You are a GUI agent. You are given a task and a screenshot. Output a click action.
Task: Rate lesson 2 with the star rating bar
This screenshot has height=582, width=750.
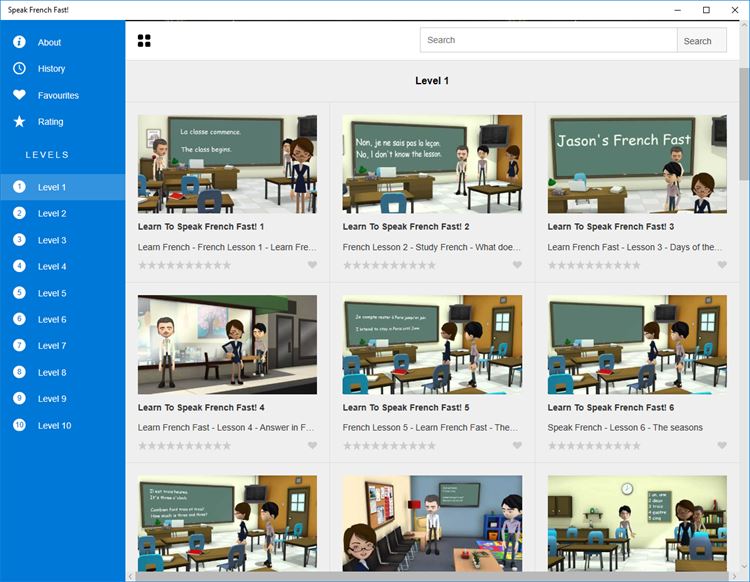tap(389, 265)
